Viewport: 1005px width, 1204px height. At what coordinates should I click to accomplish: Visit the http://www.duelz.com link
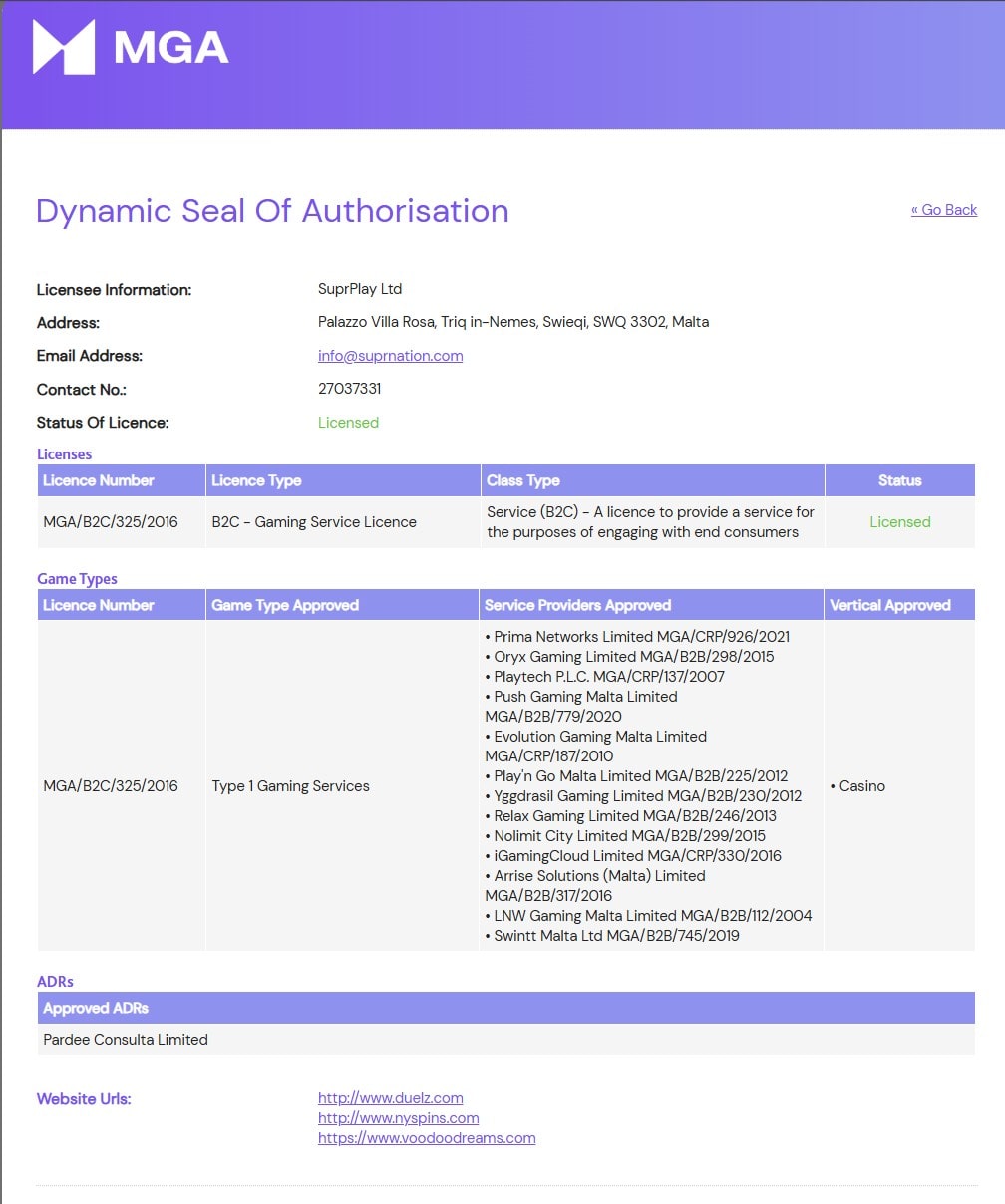[390, 1097]
